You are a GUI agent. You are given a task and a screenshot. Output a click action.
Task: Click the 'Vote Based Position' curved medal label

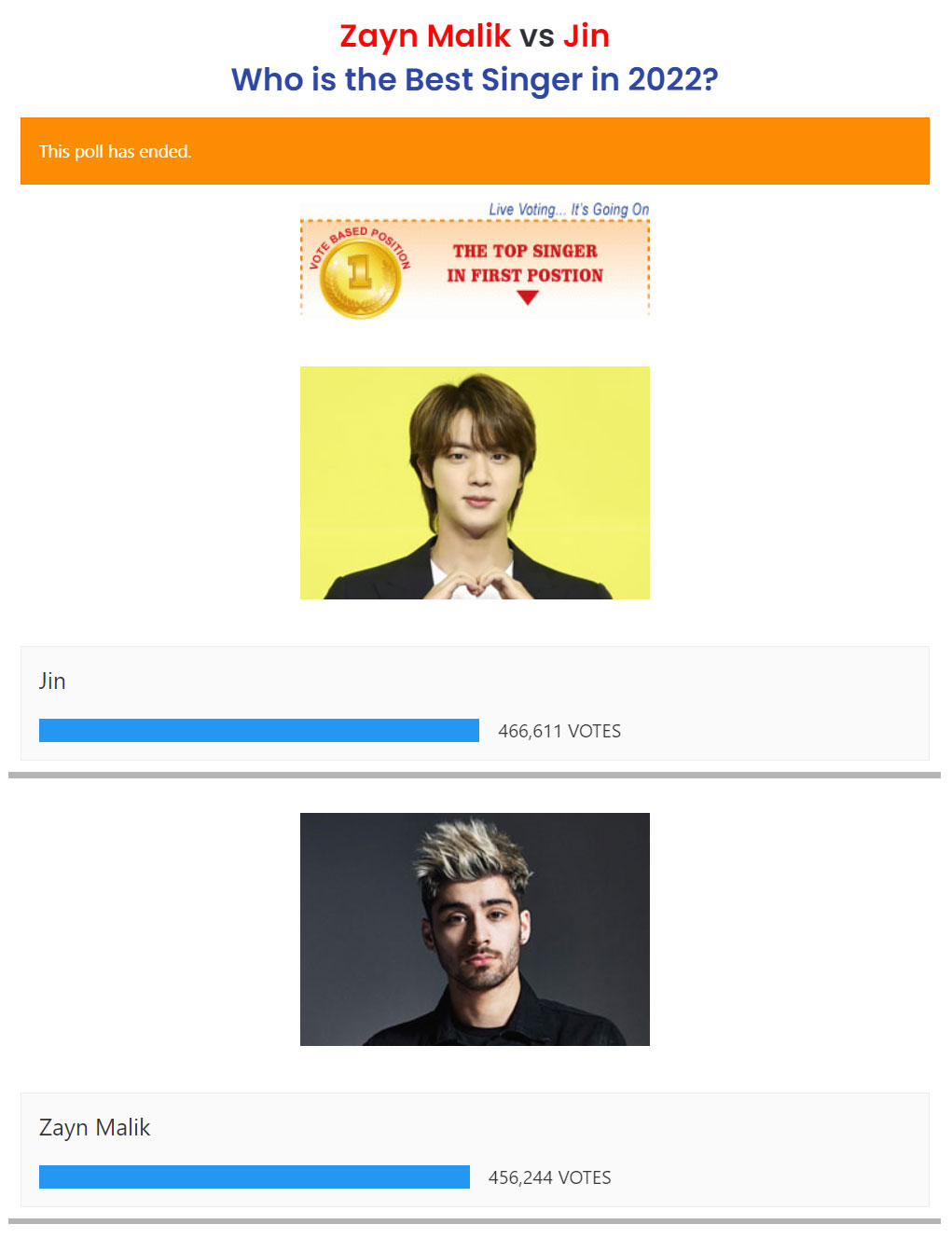359,246
